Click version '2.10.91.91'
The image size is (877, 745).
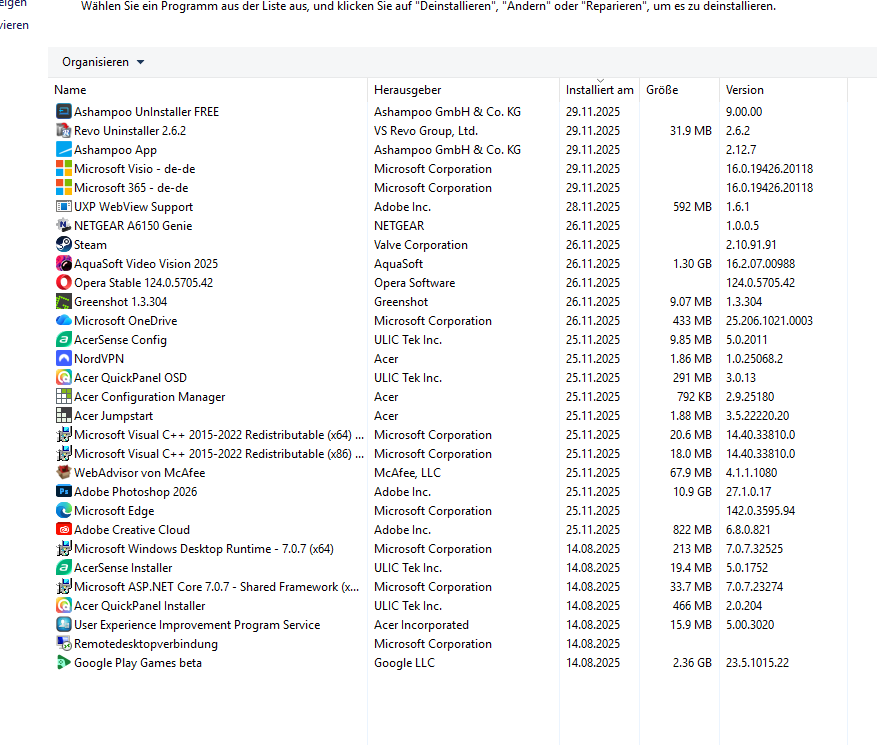pos(751,245)
